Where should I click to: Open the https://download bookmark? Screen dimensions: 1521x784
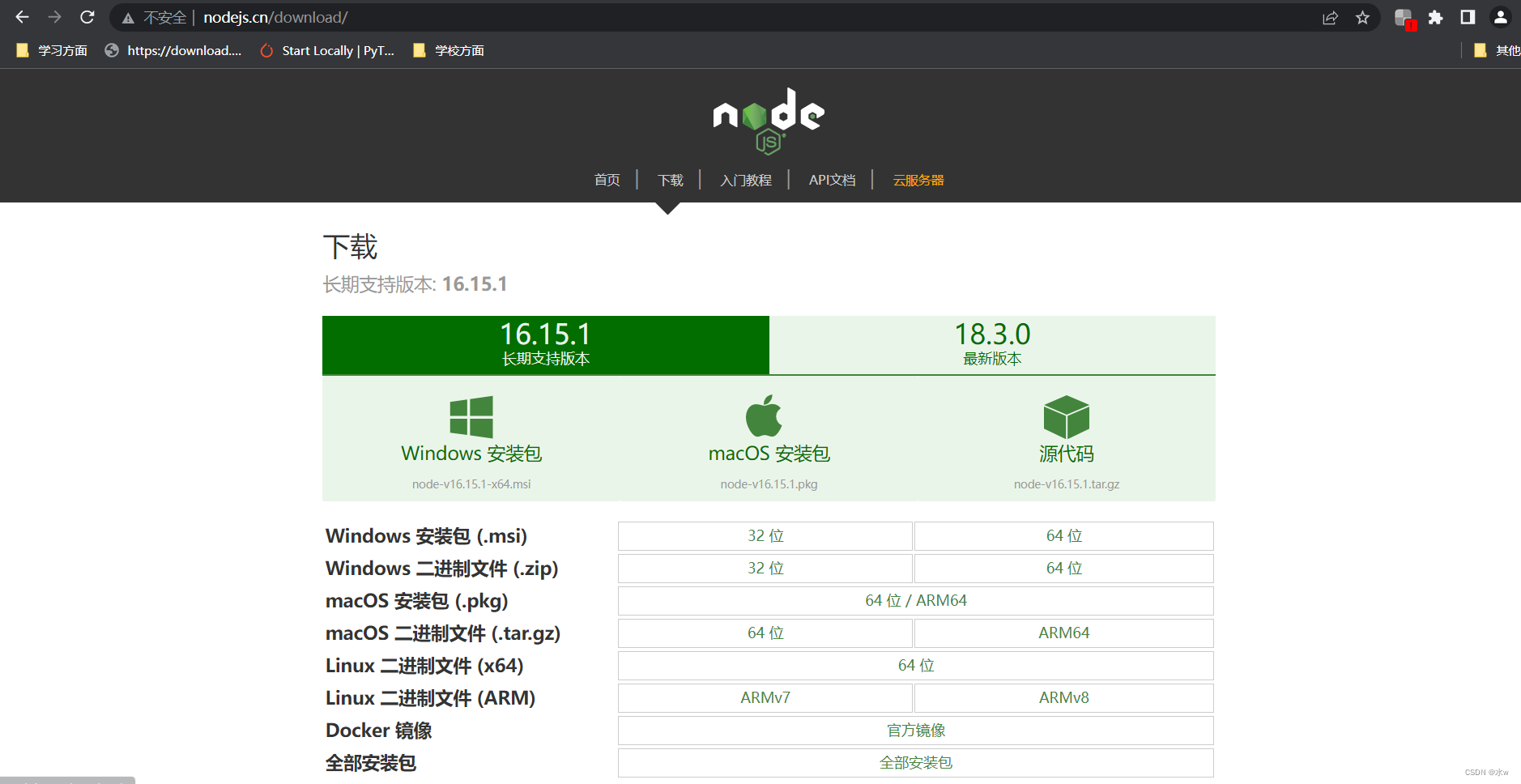[x=173, y=50]
